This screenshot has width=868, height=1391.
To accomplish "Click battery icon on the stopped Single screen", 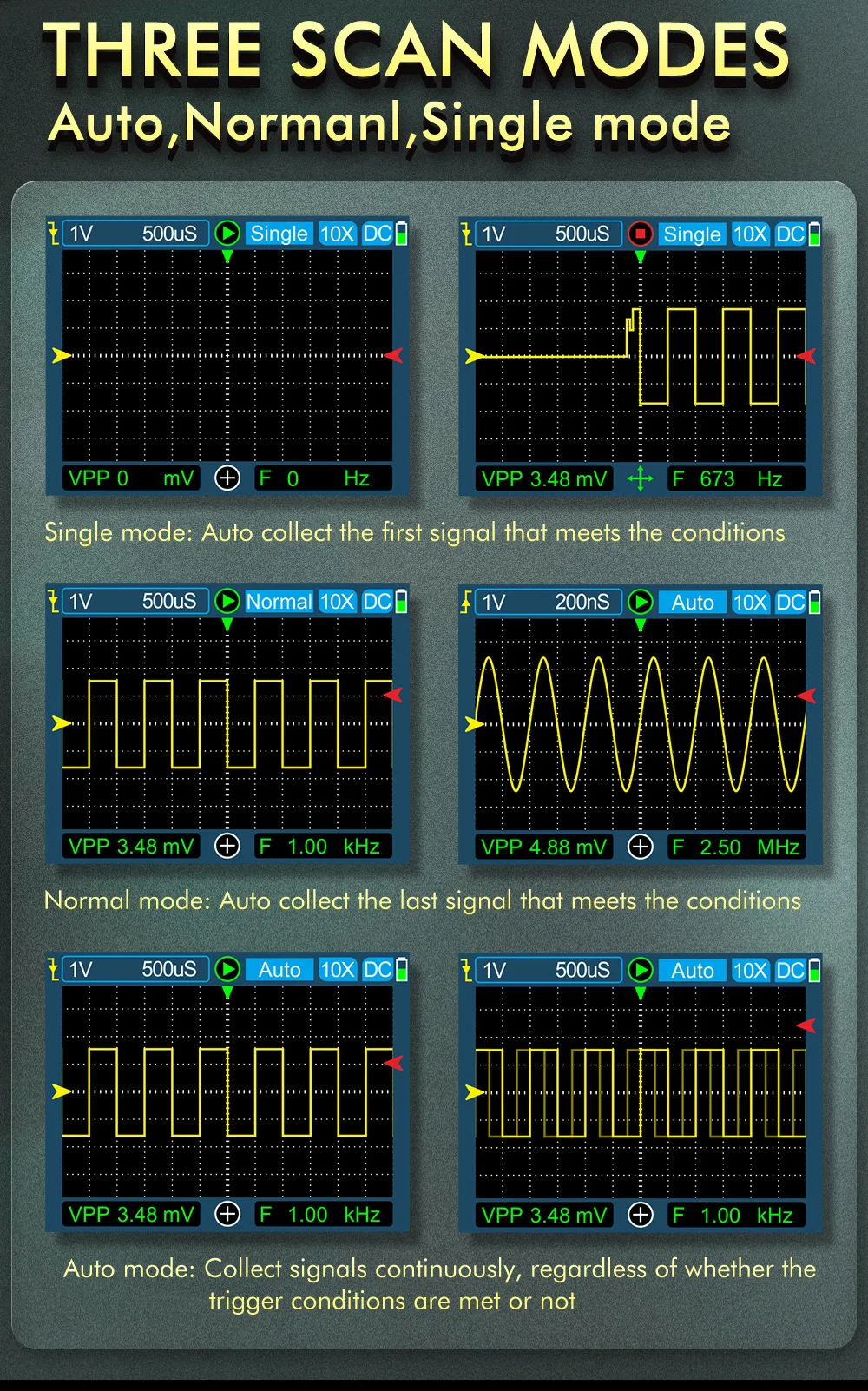I will [x=814, y=234].
